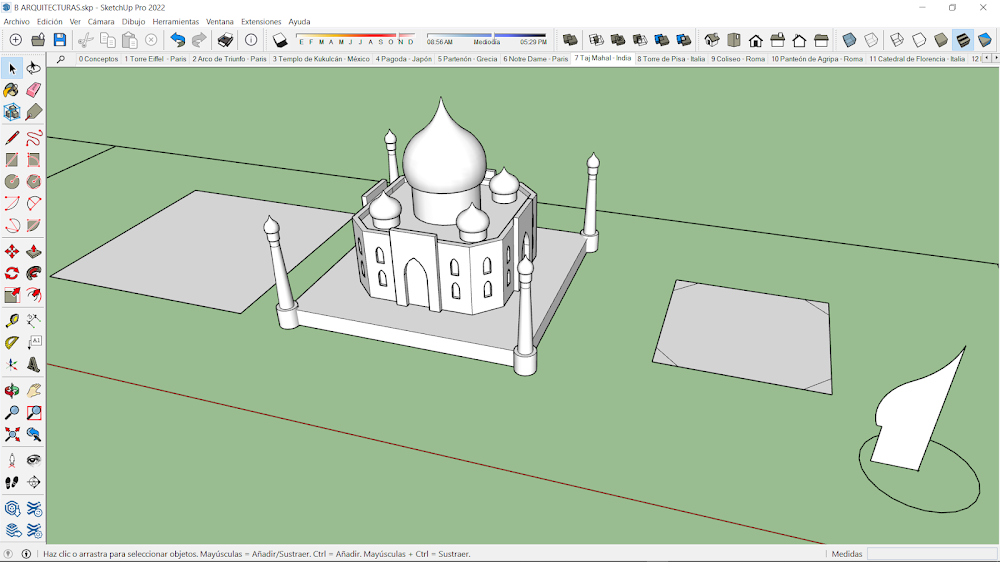Screen dimensions: 1000x562
Task: Select the Rectangle tool
Action: pos(12,159)
